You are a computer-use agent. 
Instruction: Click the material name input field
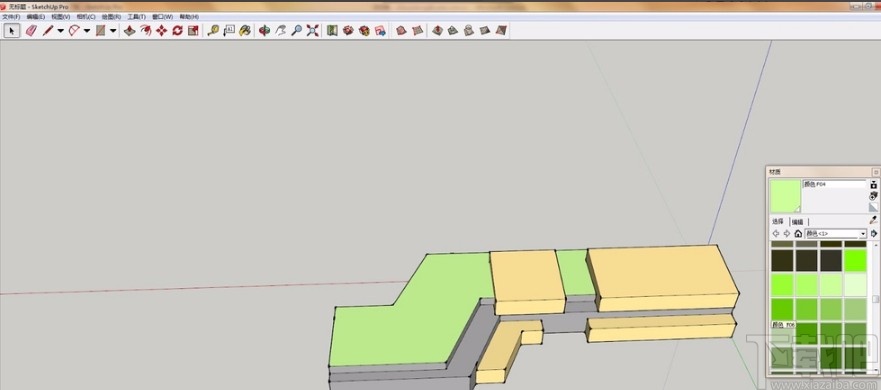coord(834,184)
